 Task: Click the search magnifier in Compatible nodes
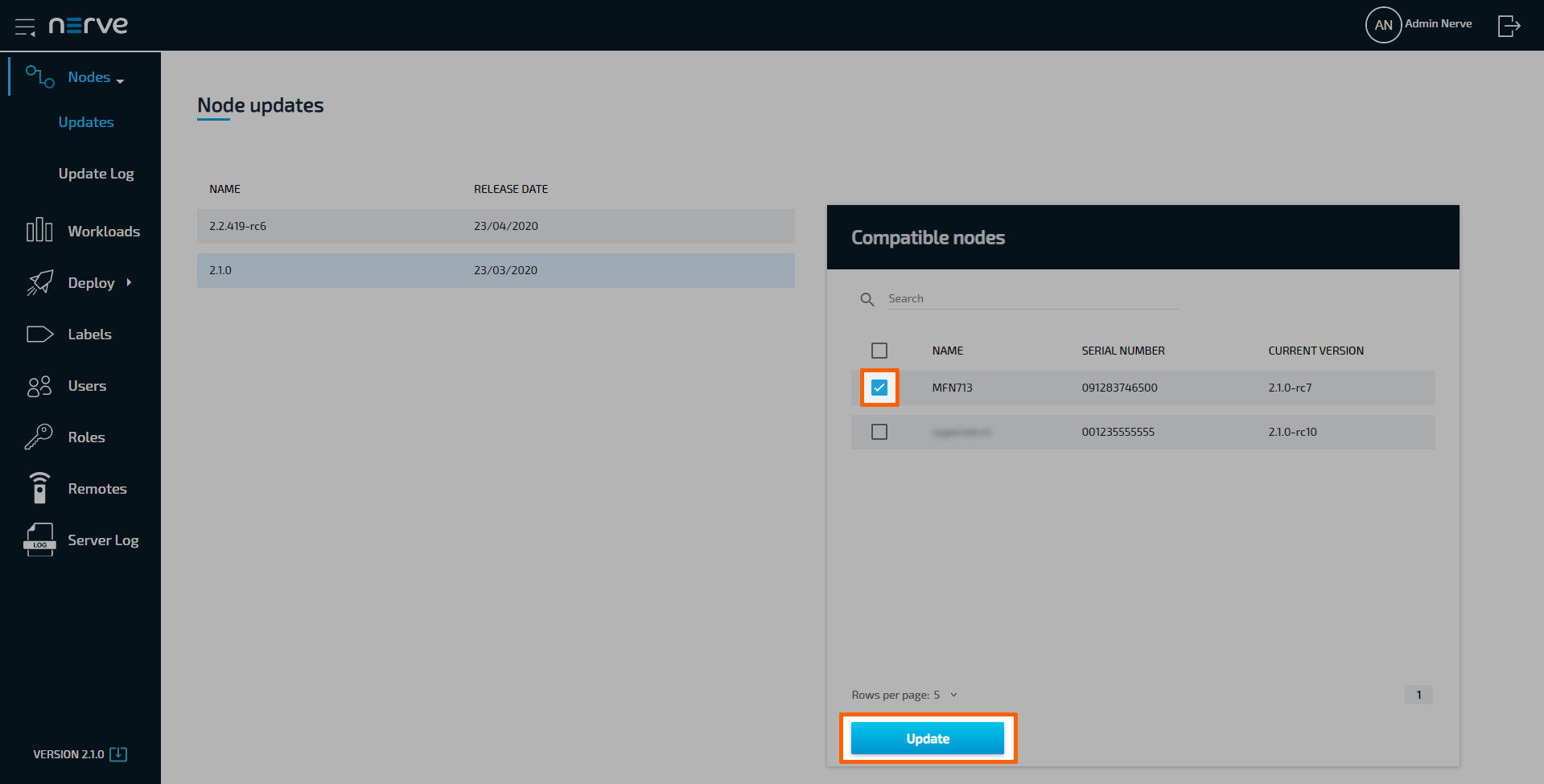coord(867,298)
